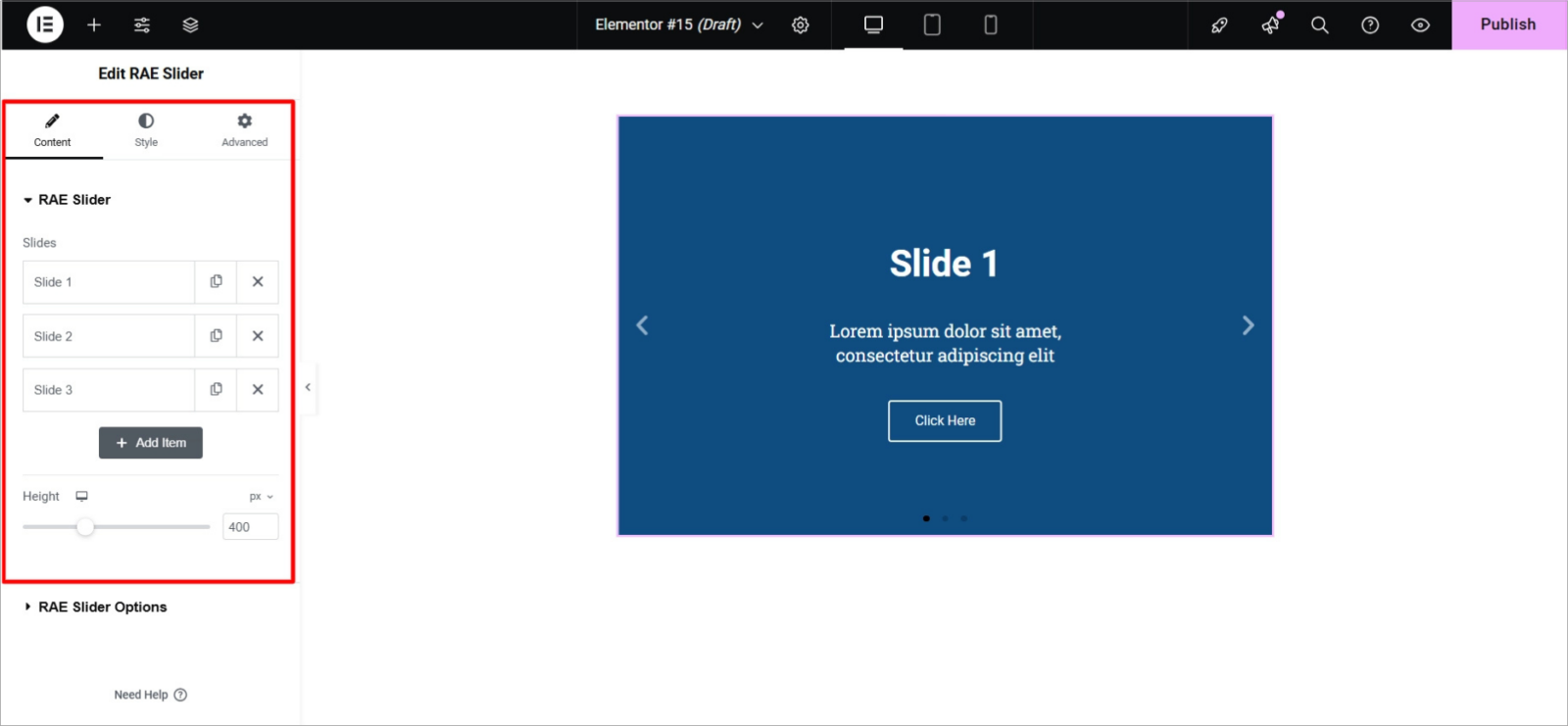This screenshot has height=726, width=1568.
Task: Open the help question mark icon
Action: click(x=1370, y=24)
